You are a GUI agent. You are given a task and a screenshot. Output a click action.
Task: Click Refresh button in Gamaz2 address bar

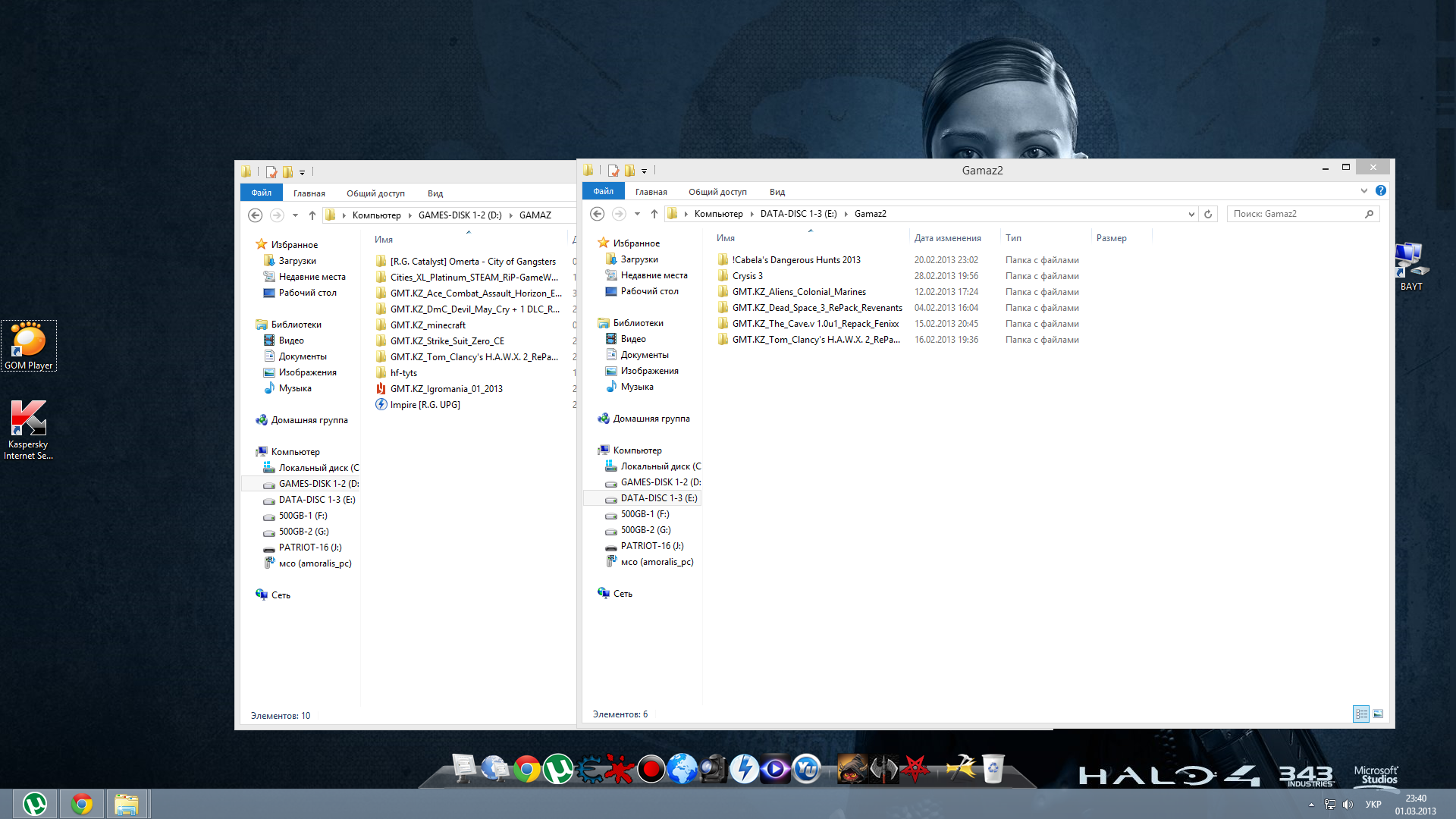(x=1208, y=214)
